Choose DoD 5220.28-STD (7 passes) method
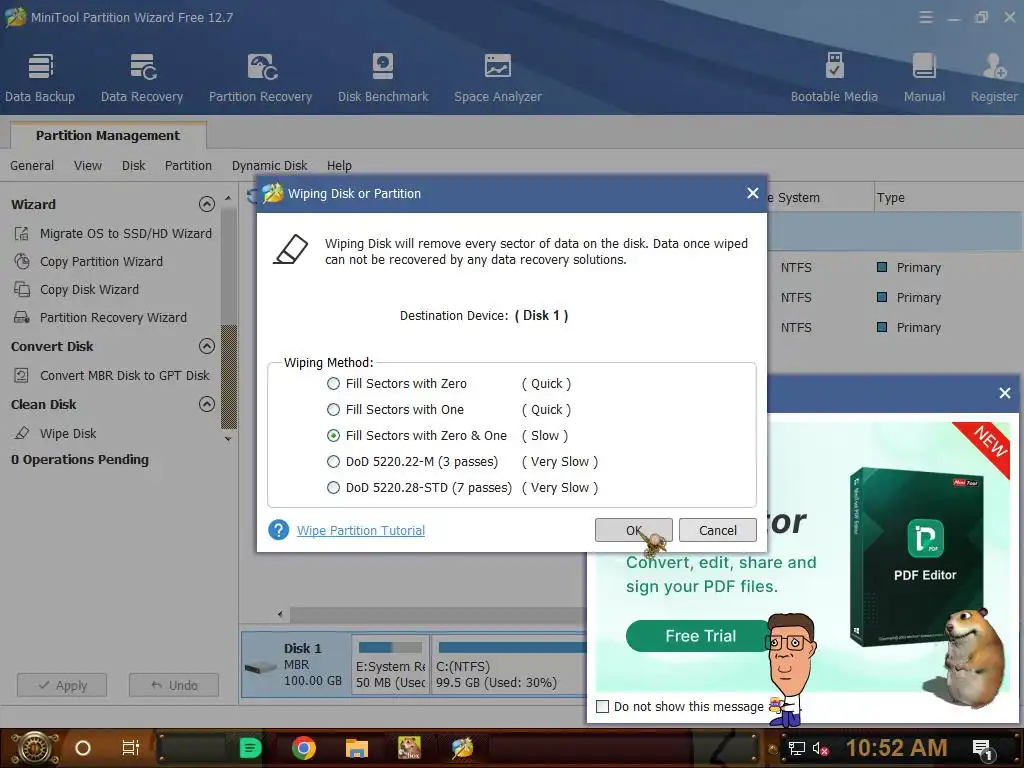 pyautogui.click(x=333, y=488)
